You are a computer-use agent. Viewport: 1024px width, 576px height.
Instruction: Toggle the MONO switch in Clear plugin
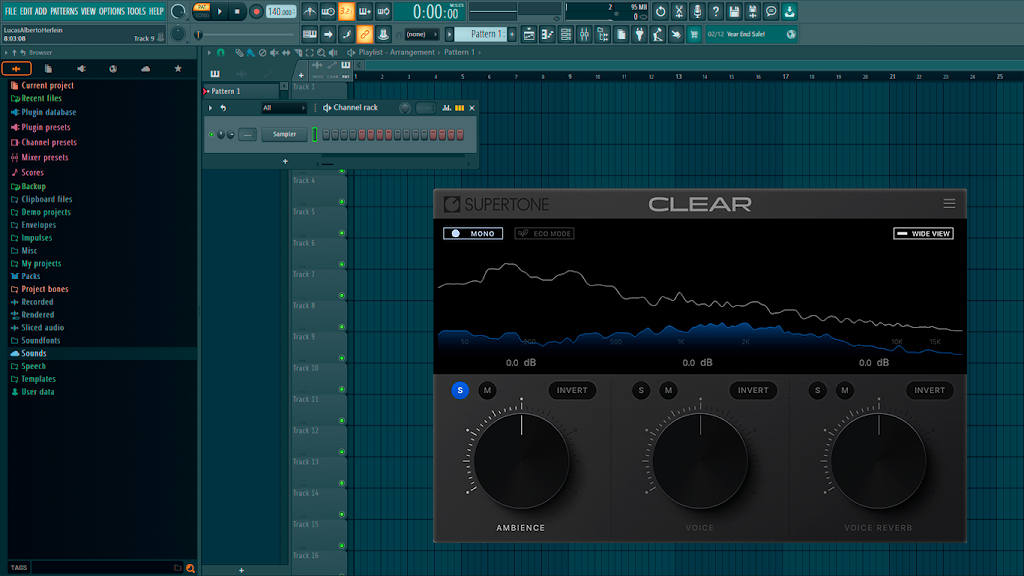click(473, 233)
